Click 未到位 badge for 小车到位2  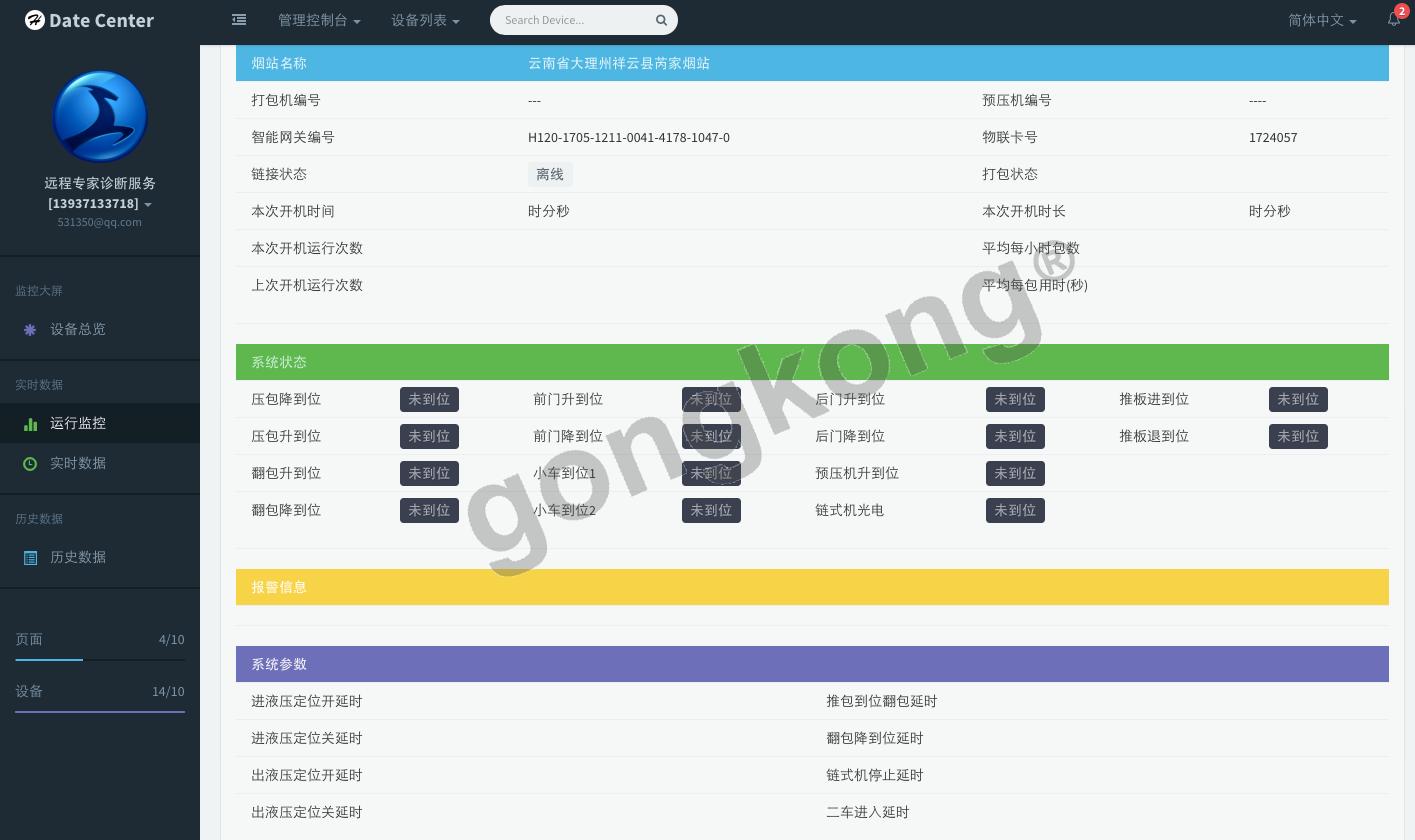711,510
